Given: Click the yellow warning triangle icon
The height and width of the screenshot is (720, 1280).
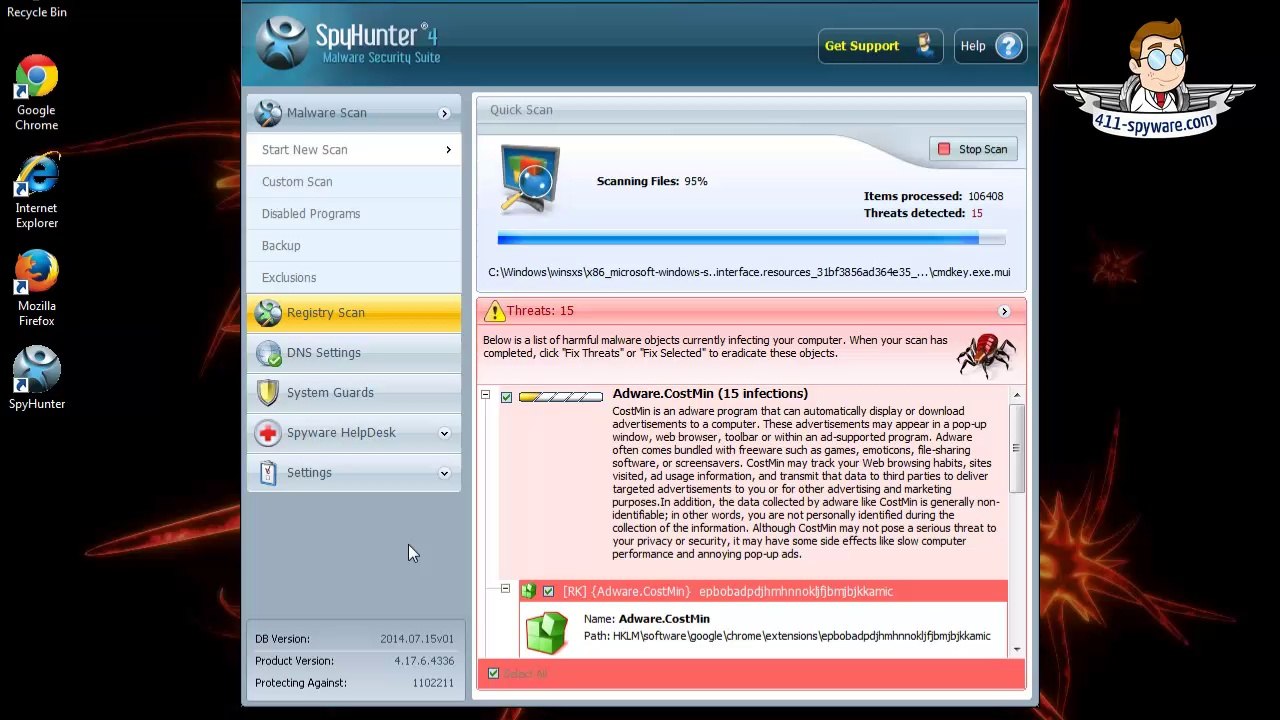Looking at the screenshot, I should coord(494,311).
